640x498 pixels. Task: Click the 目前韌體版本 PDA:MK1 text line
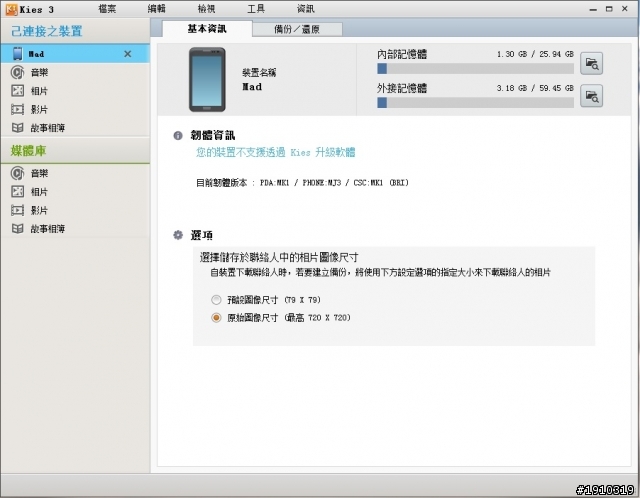(x=302, y=182)
